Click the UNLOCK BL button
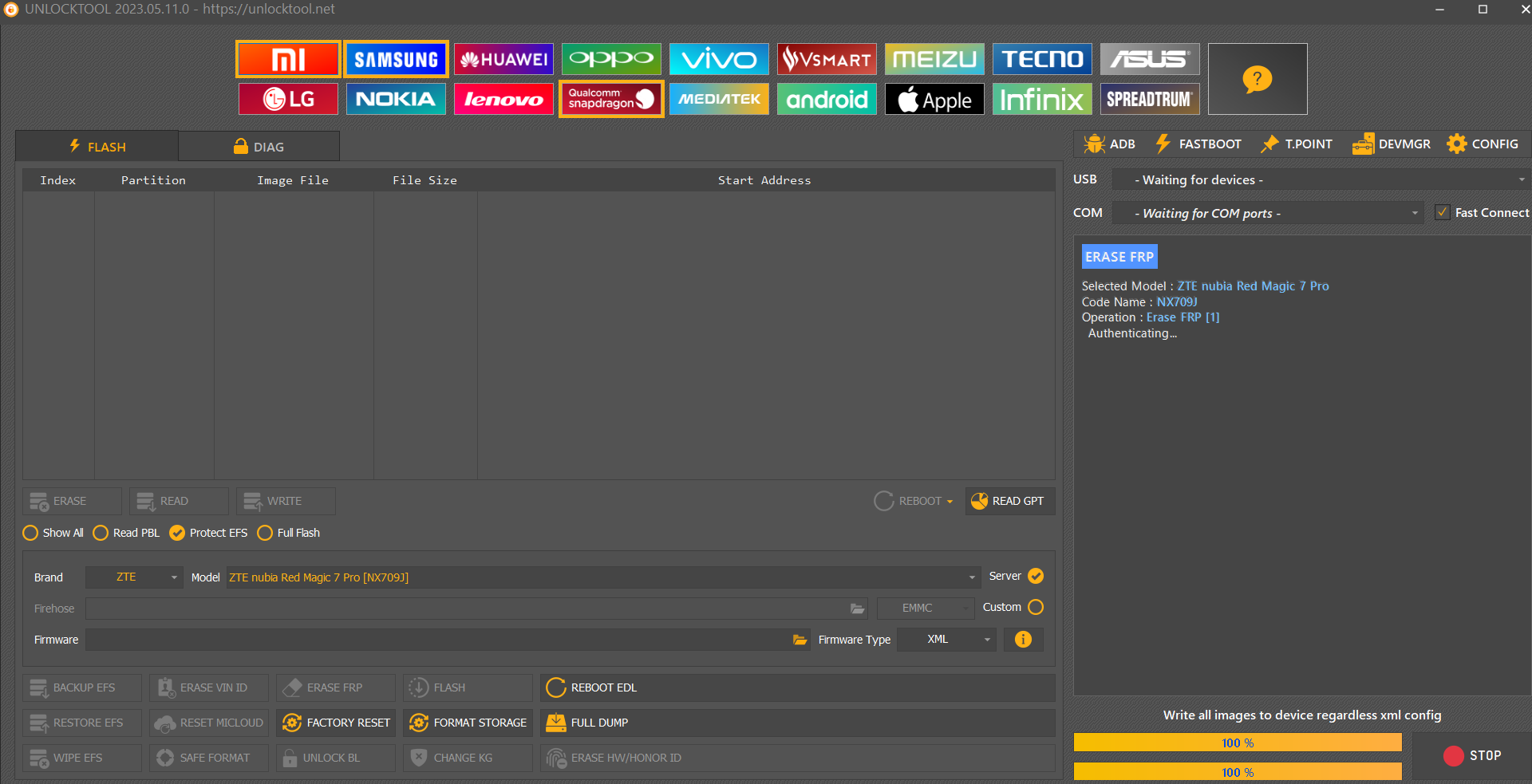 click(x=336, y=758)
